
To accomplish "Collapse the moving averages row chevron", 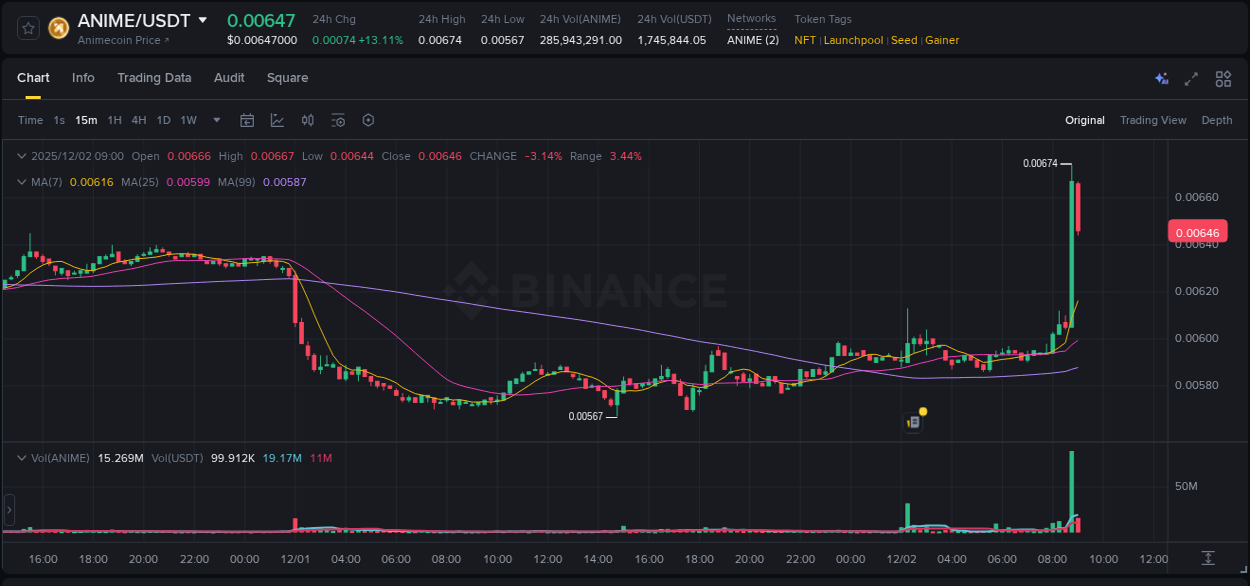I will click(22, 181).
